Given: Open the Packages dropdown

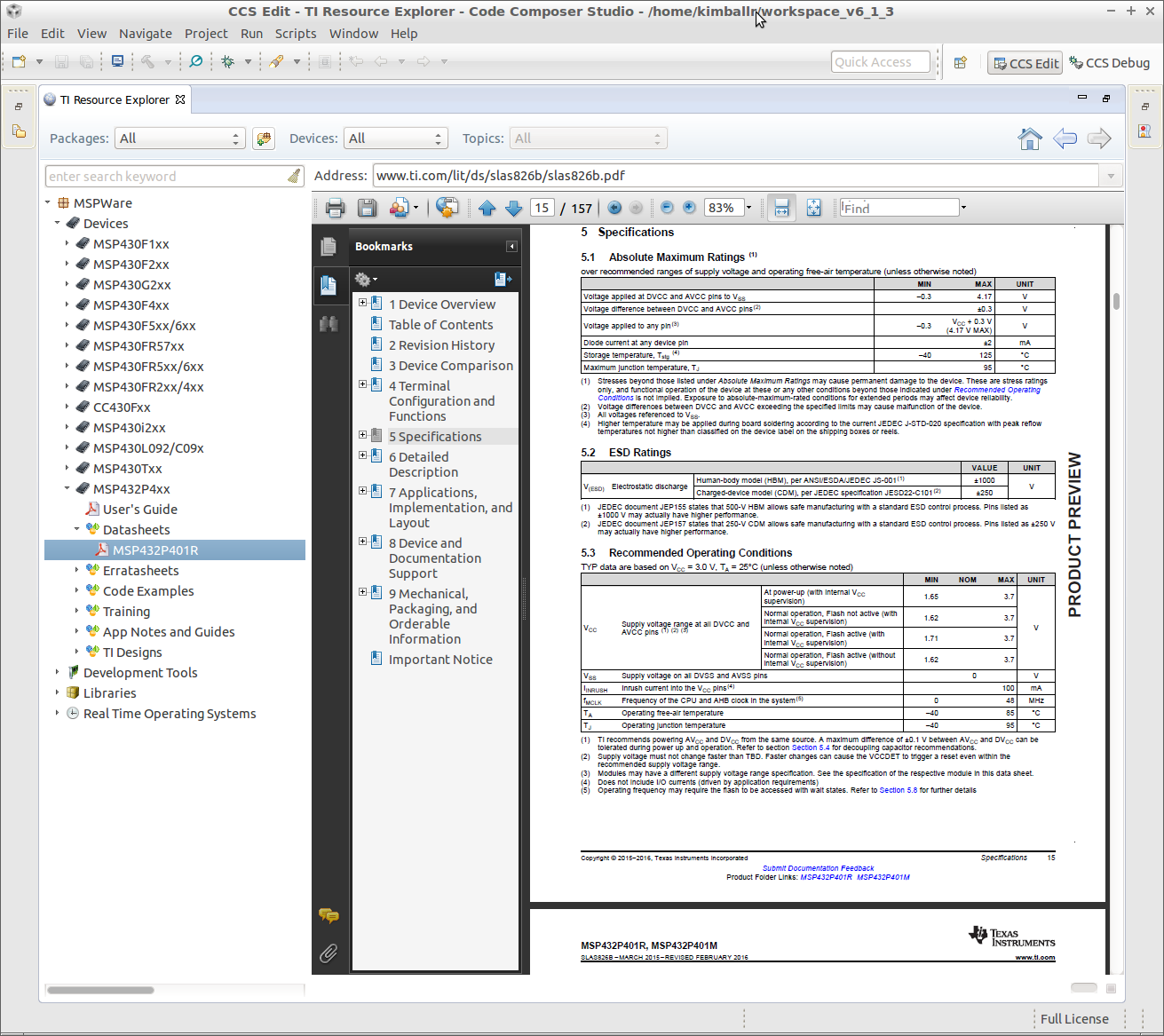Looking at the screenshot, I should pyautogui.click(x=180, y=138).
